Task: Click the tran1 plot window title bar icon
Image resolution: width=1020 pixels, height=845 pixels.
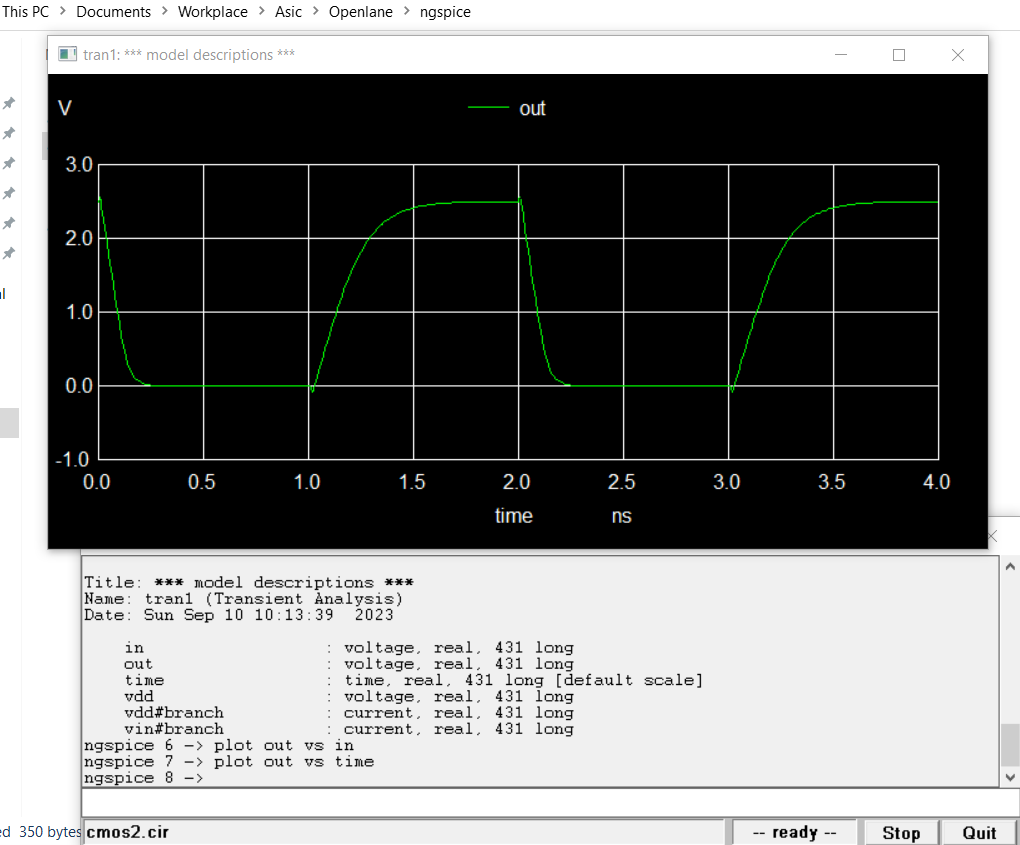Action: (x=68, y=54)
